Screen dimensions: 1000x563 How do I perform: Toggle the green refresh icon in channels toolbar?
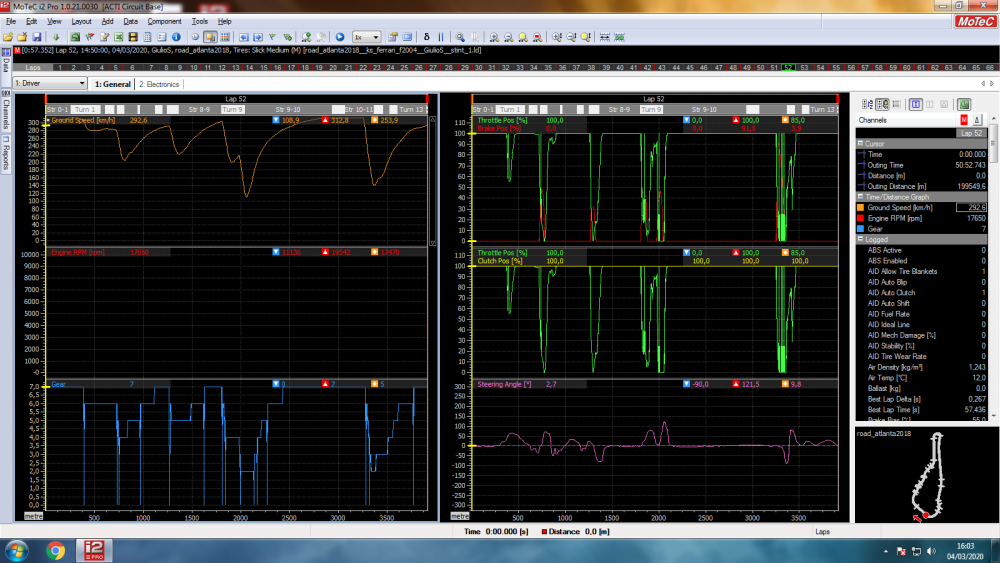click(x=964, y=104)
